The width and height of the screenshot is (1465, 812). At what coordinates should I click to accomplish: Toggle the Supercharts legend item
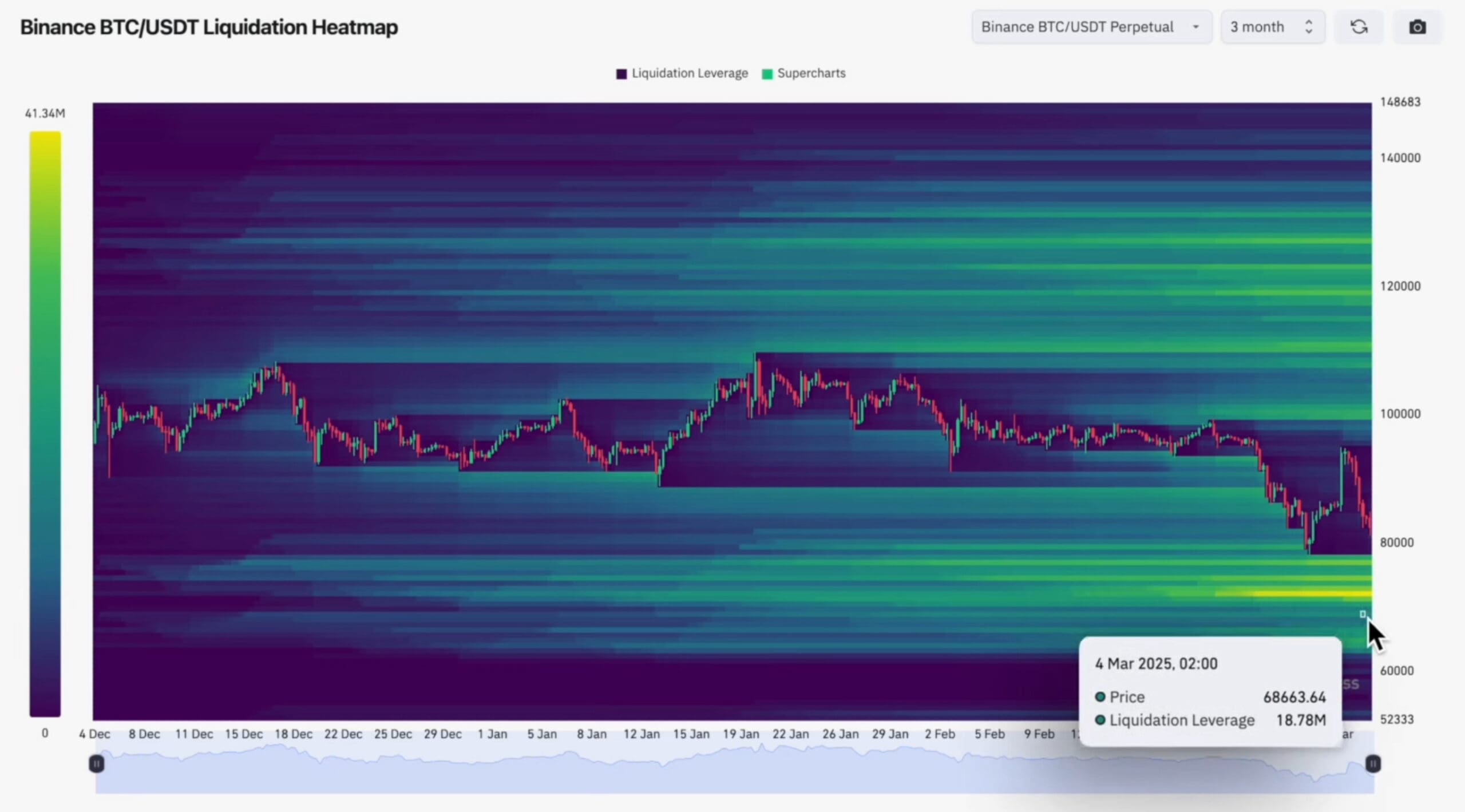tap(810, 73)
